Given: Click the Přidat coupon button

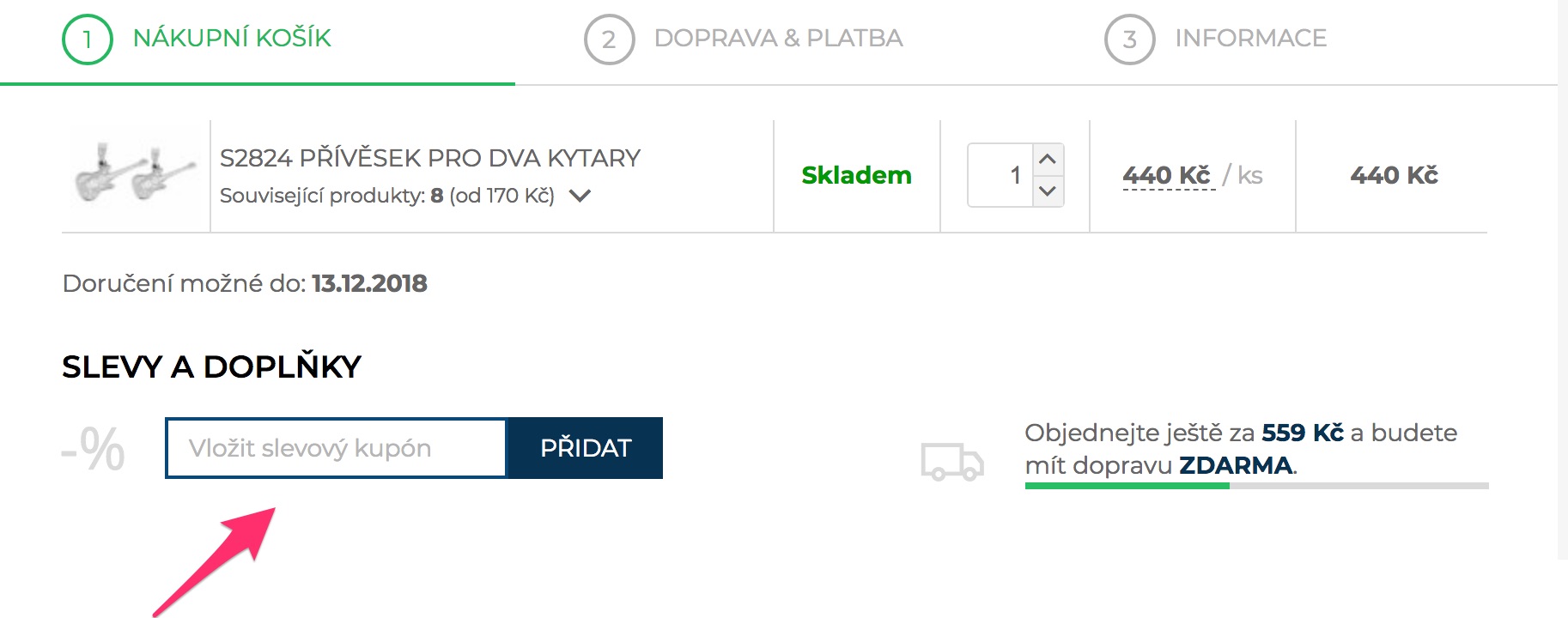Looking at the screenshot, I should click(586, 448).
